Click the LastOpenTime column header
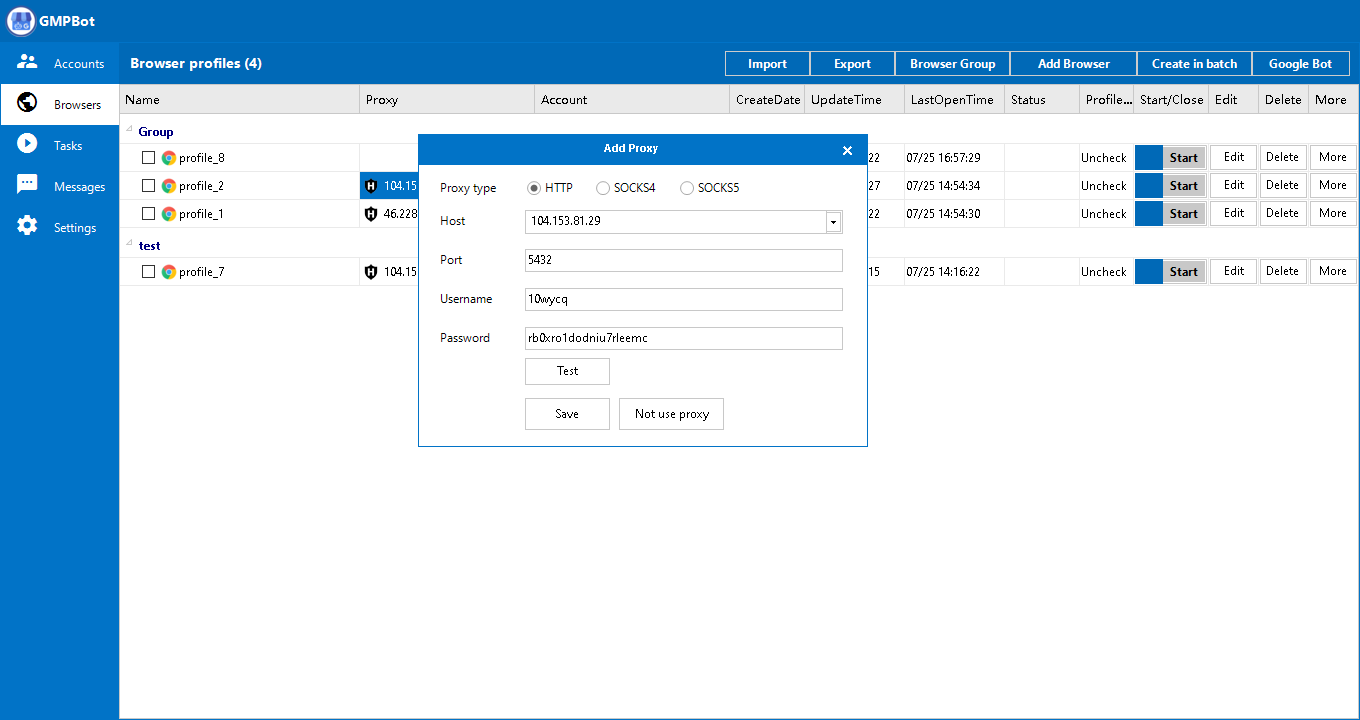Image resolution: width=1360 pixels, height=720 pixels. pos(954,100)
